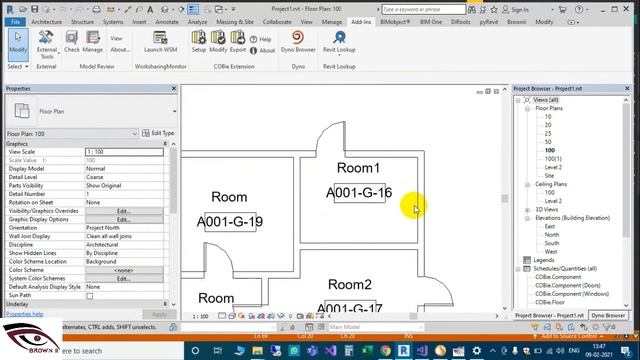Open the Floor Plan: 100 instance dropdown
The width and height of the screenshot is (640, 360).
coord(72,133)
